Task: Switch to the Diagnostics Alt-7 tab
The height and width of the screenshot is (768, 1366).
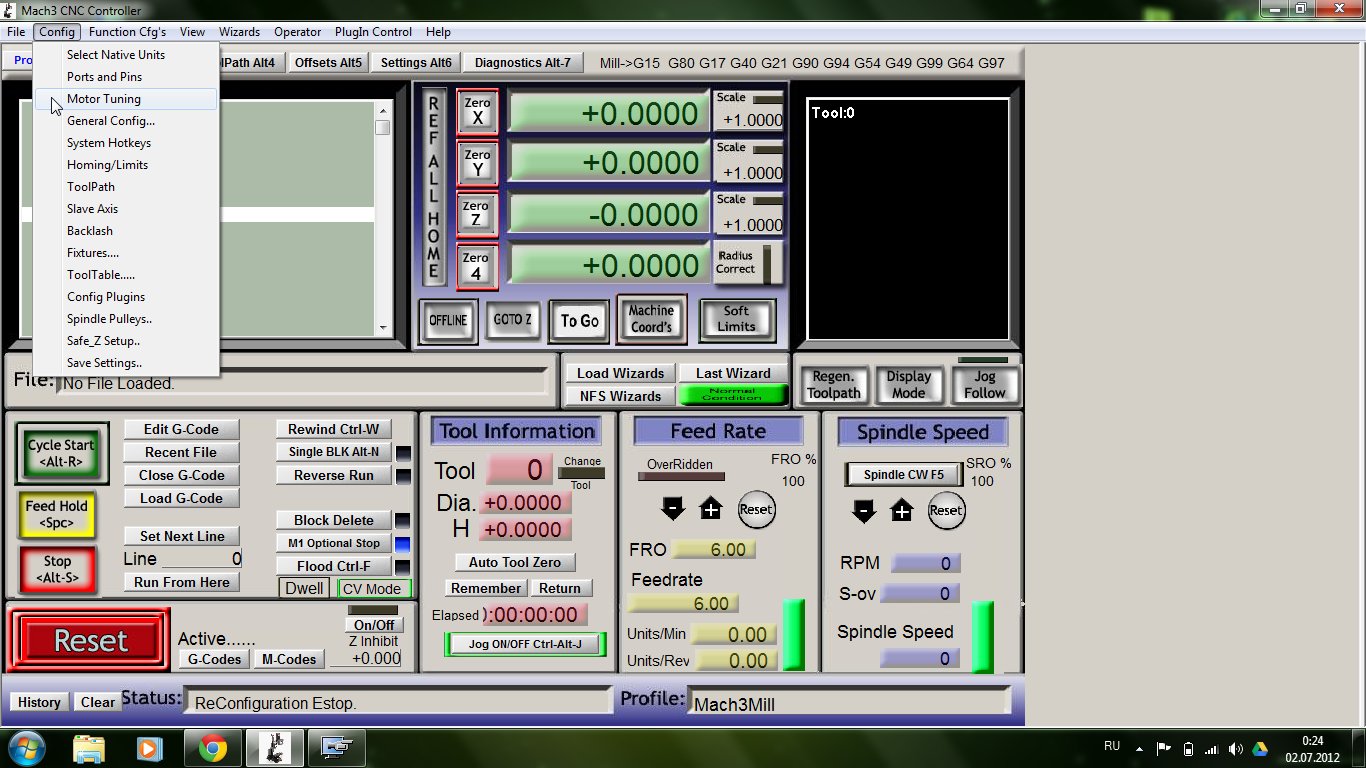Action: (522, 63)
